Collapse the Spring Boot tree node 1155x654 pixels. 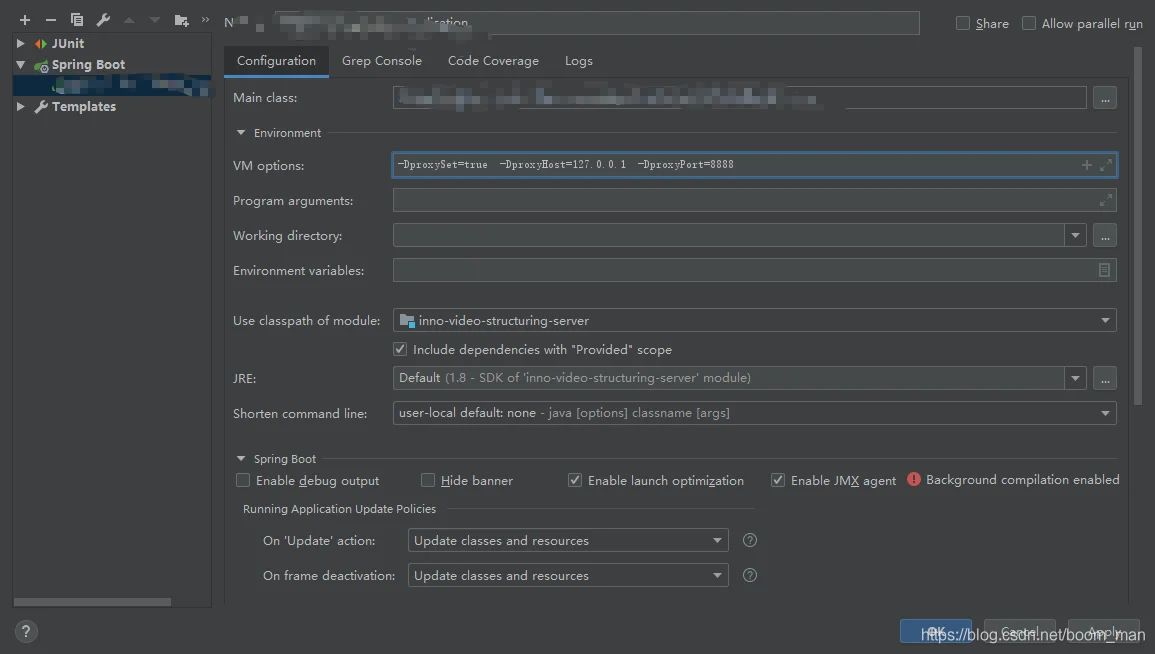(x=21, y=65)
